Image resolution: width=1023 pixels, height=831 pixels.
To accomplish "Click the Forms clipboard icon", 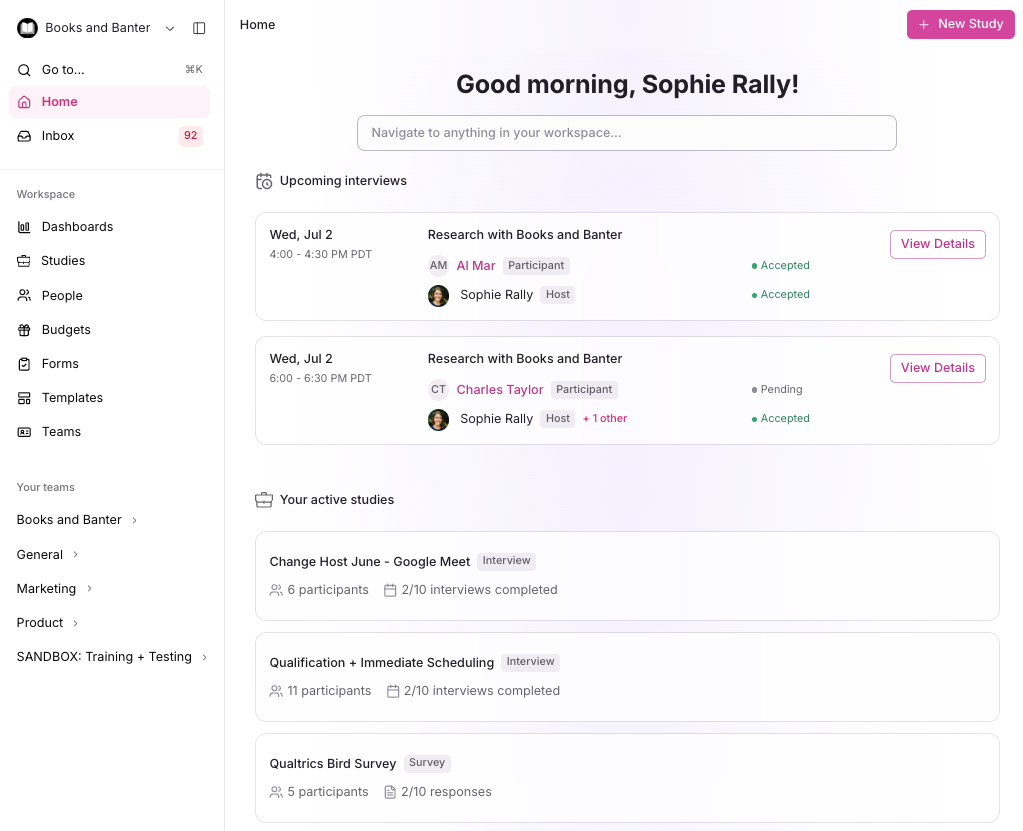I will click(x=24, y=364).
